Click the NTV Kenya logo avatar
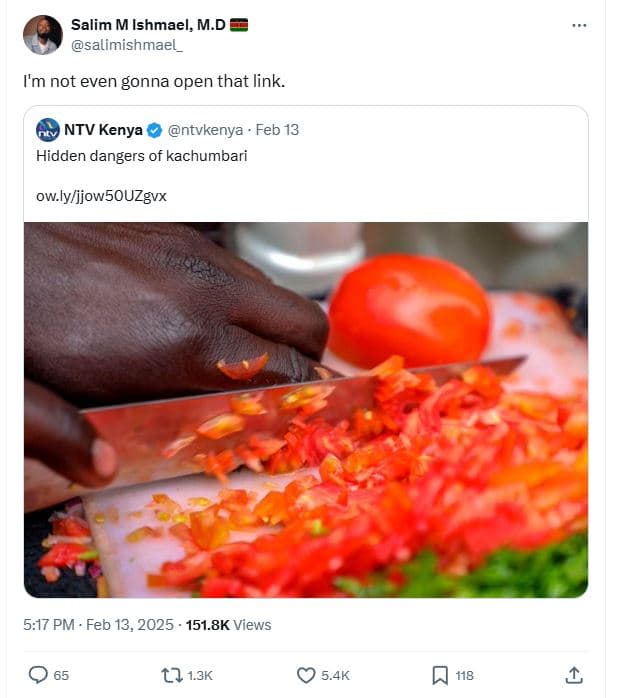 coord(47,130)
